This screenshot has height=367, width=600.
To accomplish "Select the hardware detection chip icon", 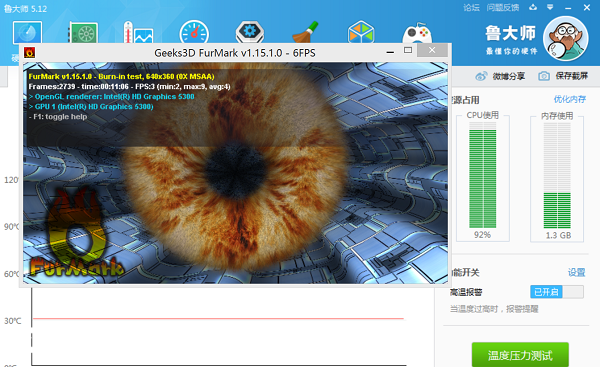I will point(83,33).
